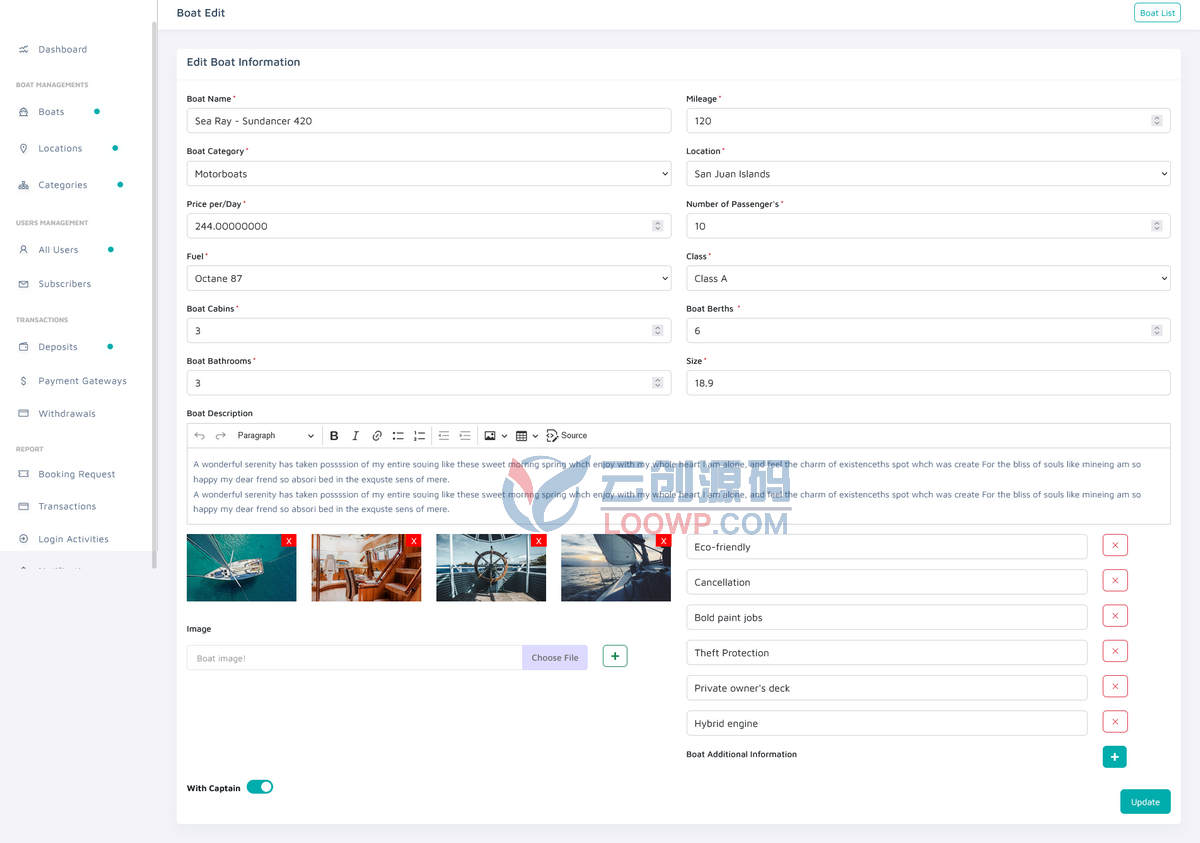This screenshot has width=1200, height=843.
Task: Apply numbered list in the editor
Action: pyautogui.click(x=419, y=436)
